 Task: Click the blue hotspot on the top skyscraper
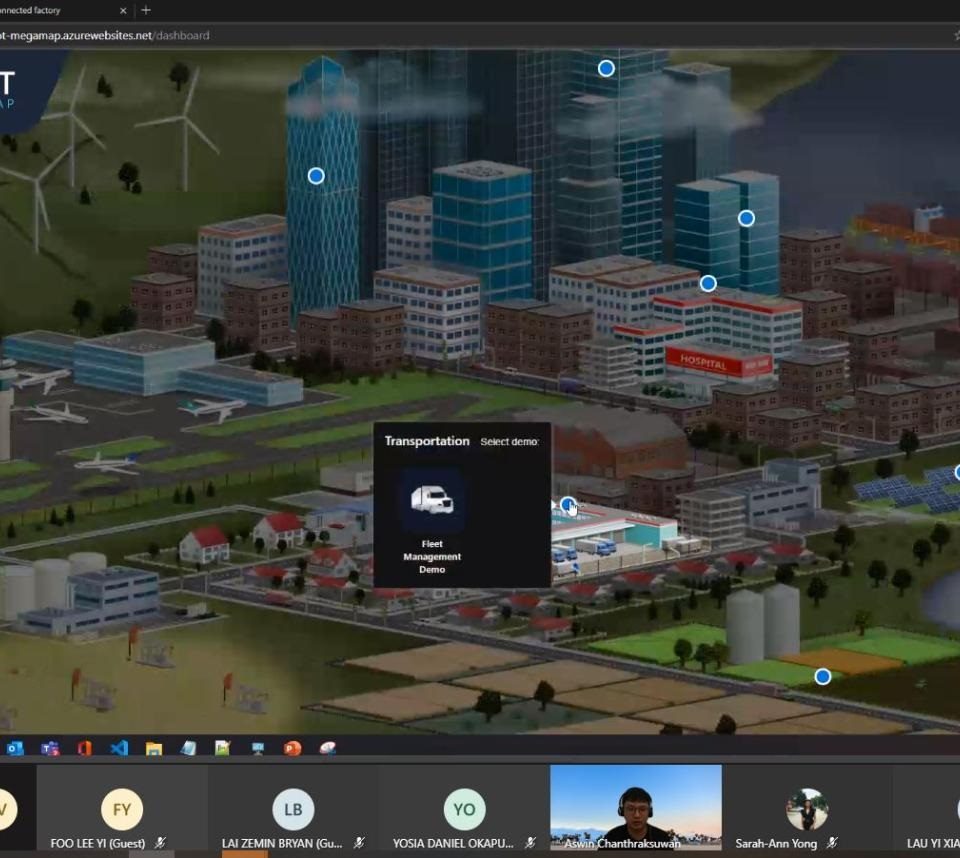(x=606, y=68)
